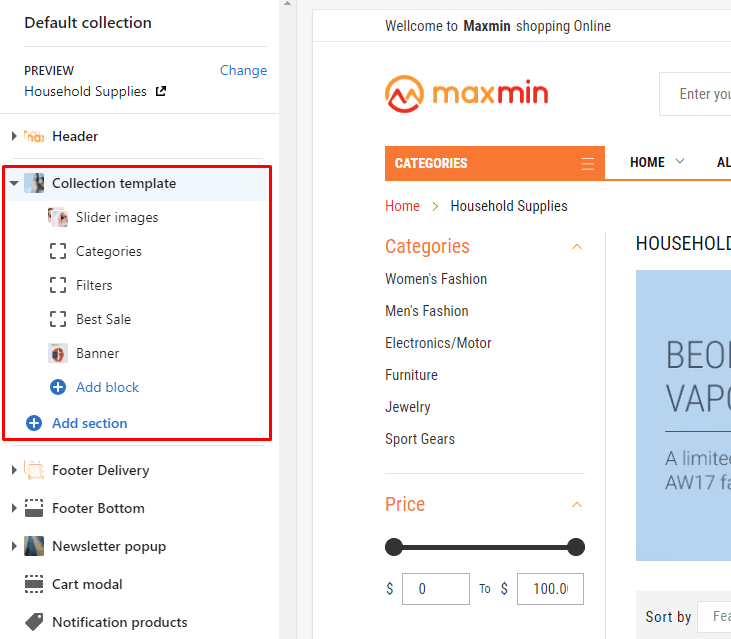
Task: Click the left price range slider handle
Action: (x=394, y=547)
